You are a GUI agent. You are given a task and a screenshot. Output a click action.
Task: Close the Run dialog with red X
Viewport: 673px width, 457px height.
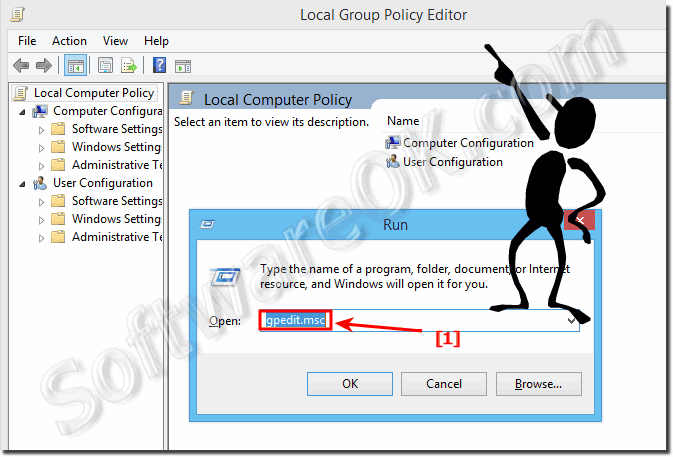(x=579, y=220)
